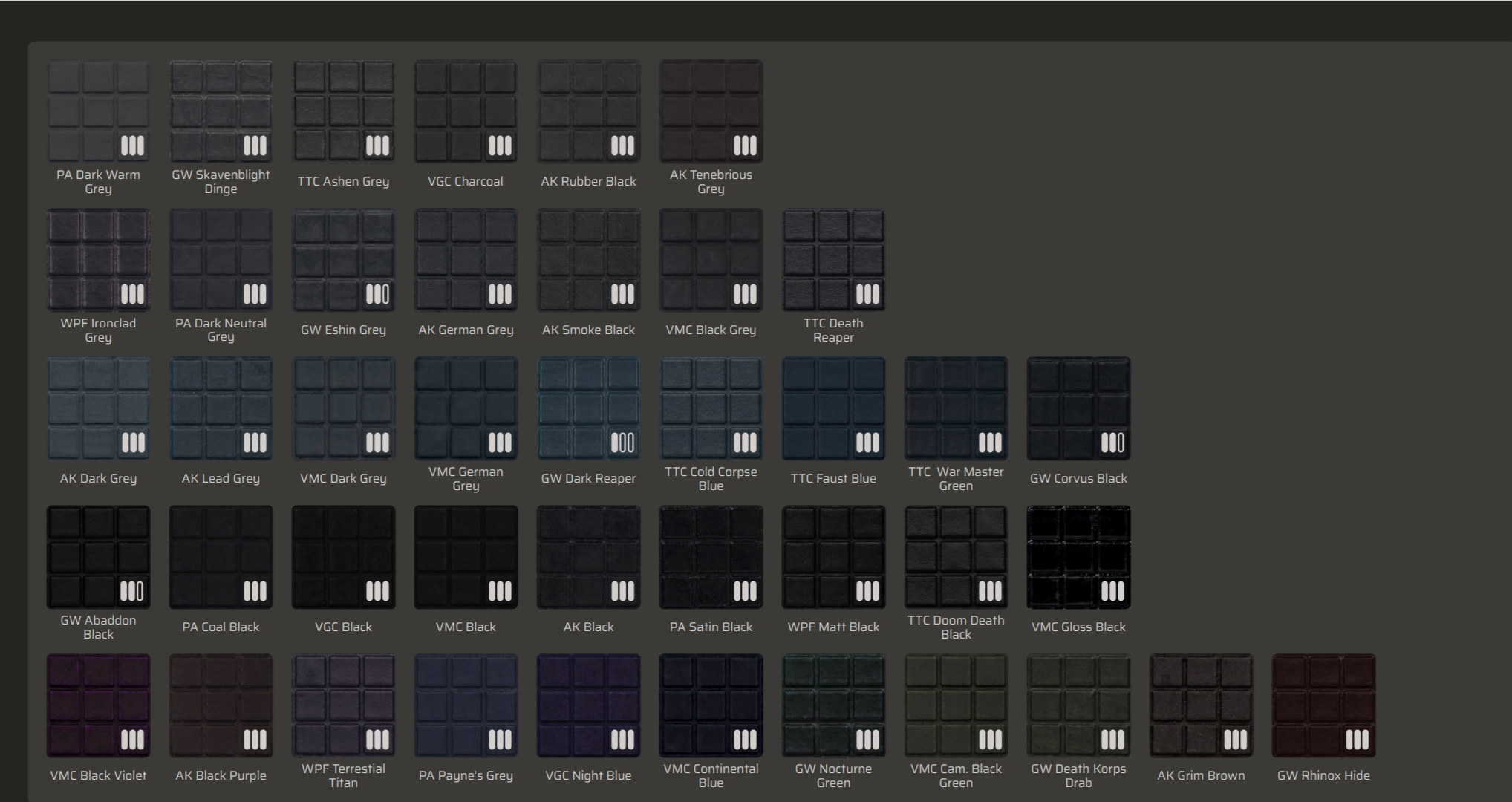Choose the TTC Faust Blue swatch
1512x802 pixels.
[833, 408]
